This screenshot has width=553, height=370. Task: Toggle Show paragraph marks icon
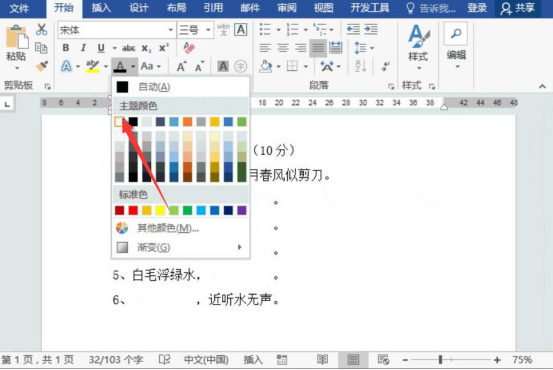click(386, 66)
